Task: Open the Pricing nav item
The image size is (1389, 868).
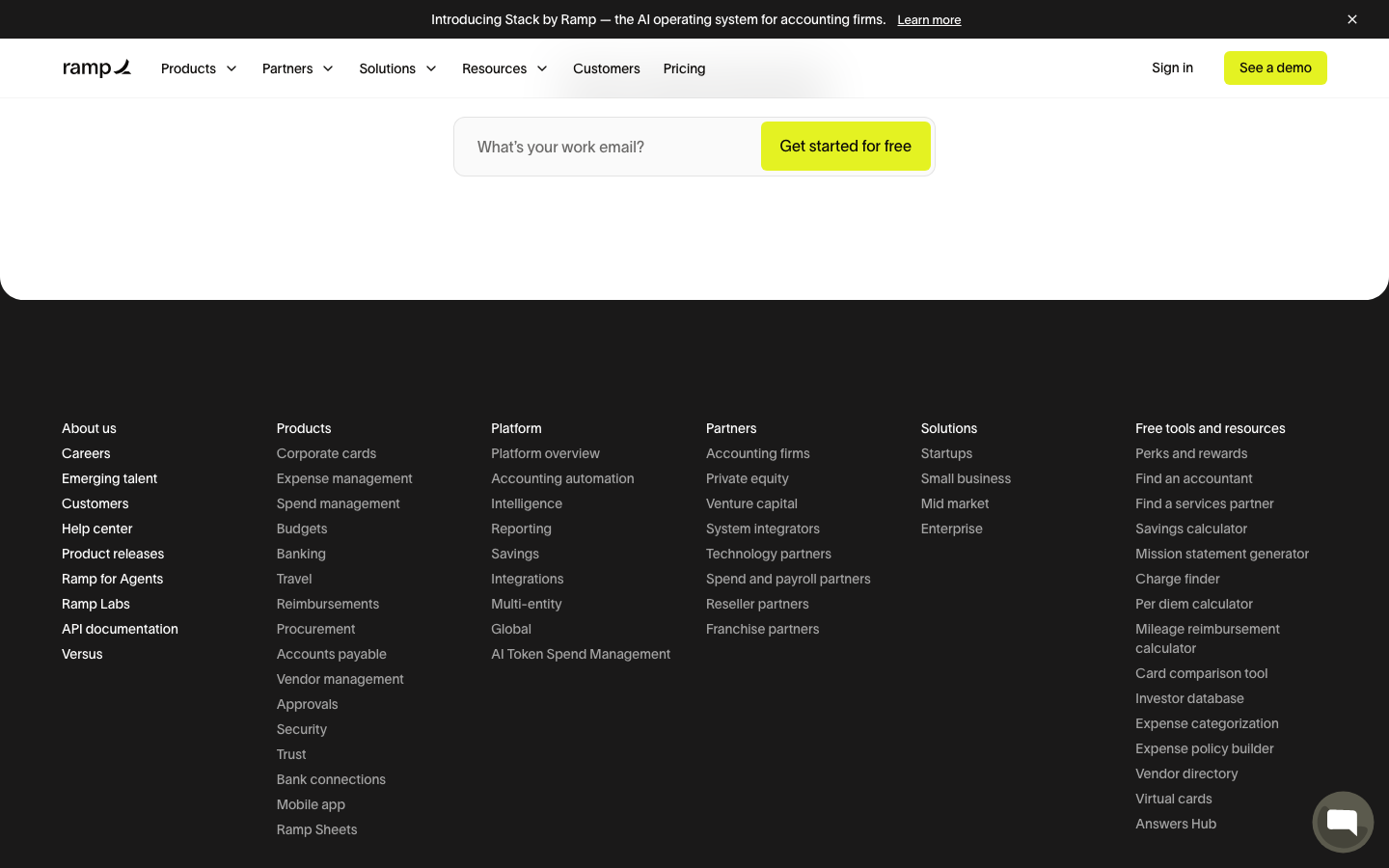Action: click(684, 68)
